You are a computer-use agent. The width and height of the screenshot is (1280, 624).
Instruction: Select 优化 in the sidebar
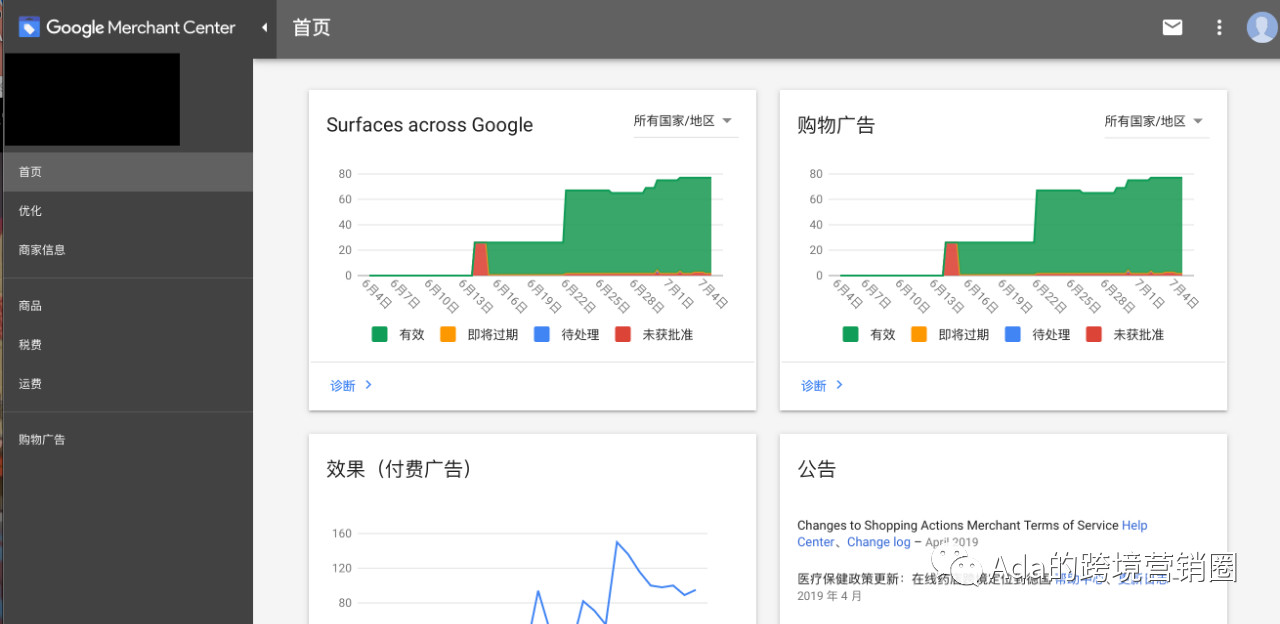(x=30, y=211)
